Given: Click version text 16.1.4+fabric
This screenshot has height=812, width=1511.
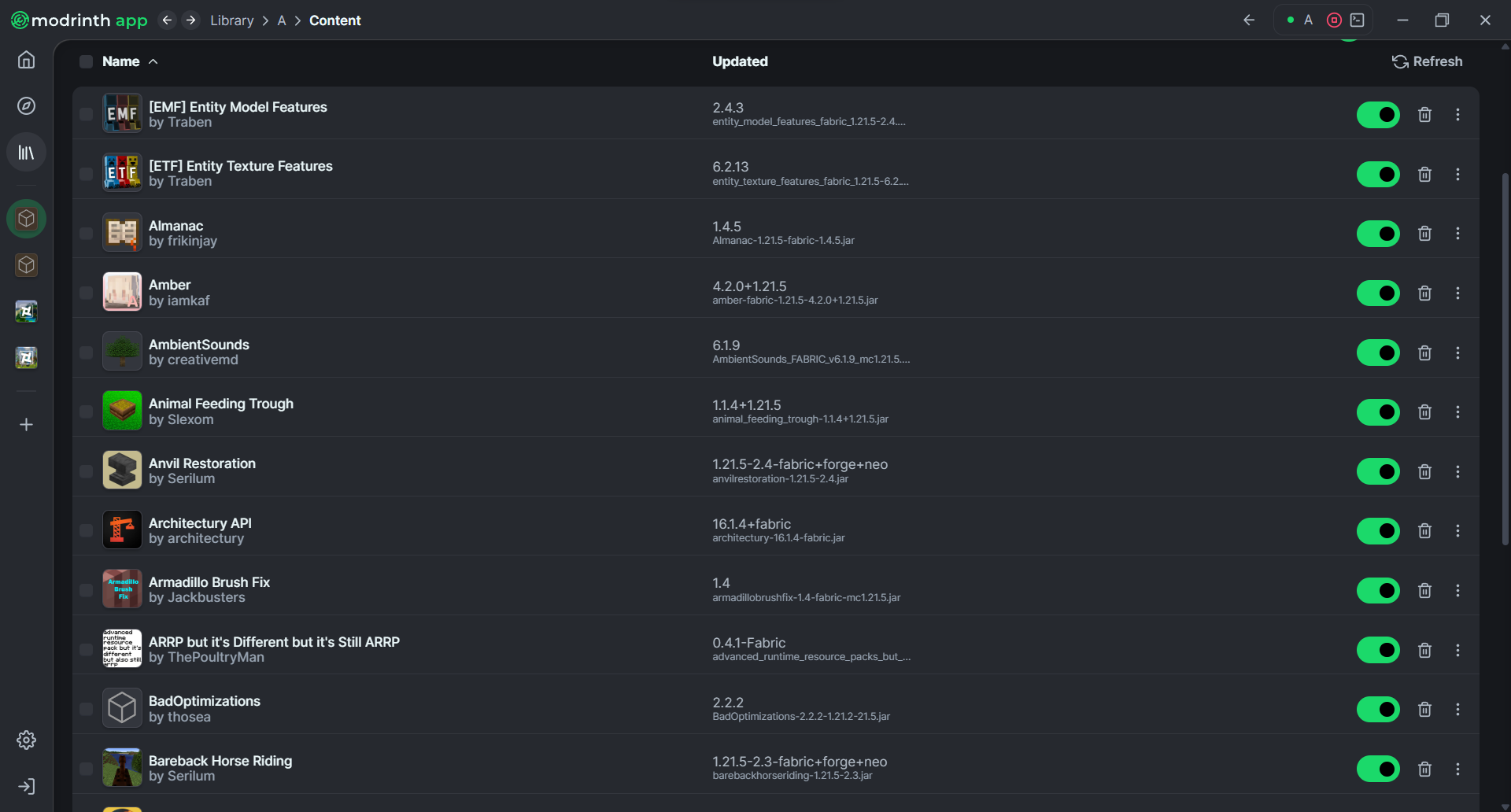Looking at the screenshot, I should point(752,524).
